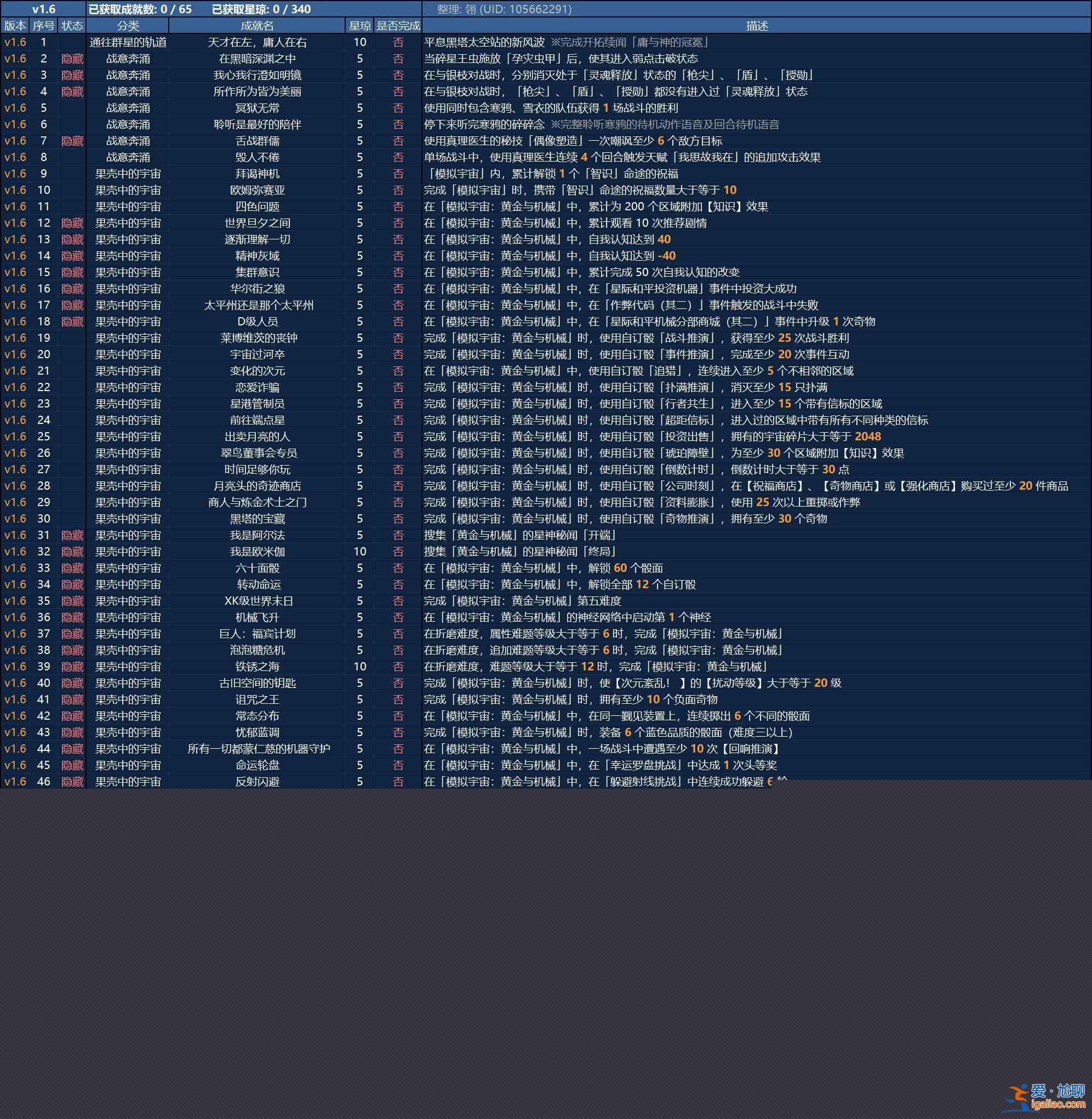Select achievement name 泡泡糖危机
Image resolution: width=1092 pixels, height=1119 pixels.
257,650
